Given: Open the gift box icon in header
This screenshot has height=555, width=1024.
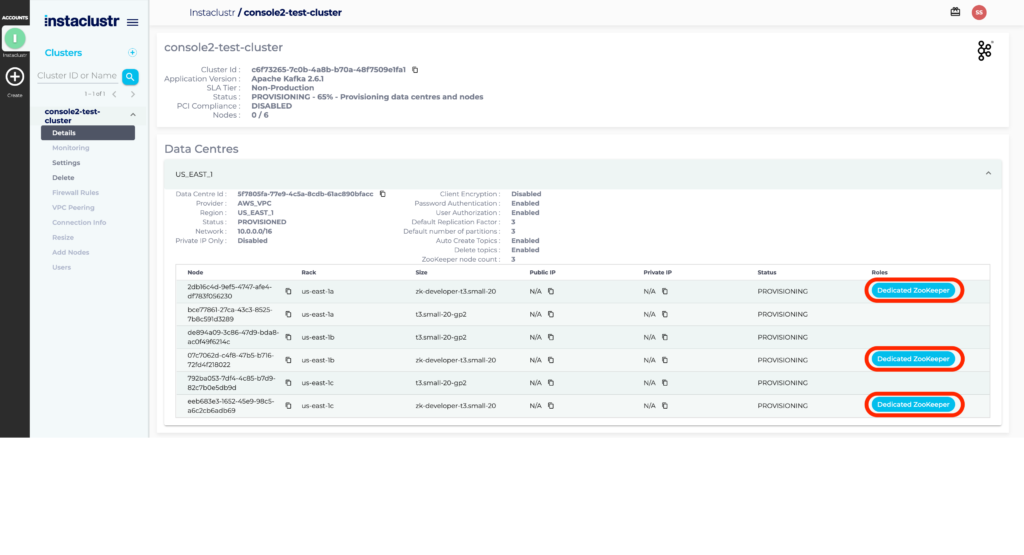Looking at the screenshot, I should (x=954, y=12).
